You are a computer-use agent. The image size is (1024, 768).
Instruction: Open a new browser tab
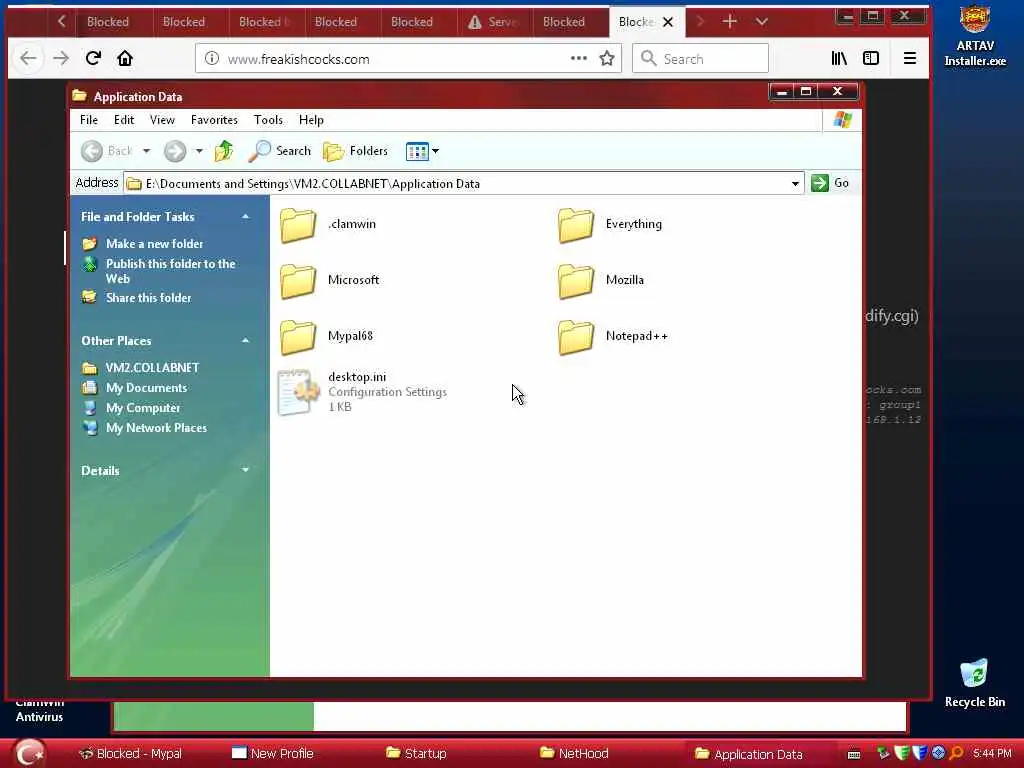(729, 22)
